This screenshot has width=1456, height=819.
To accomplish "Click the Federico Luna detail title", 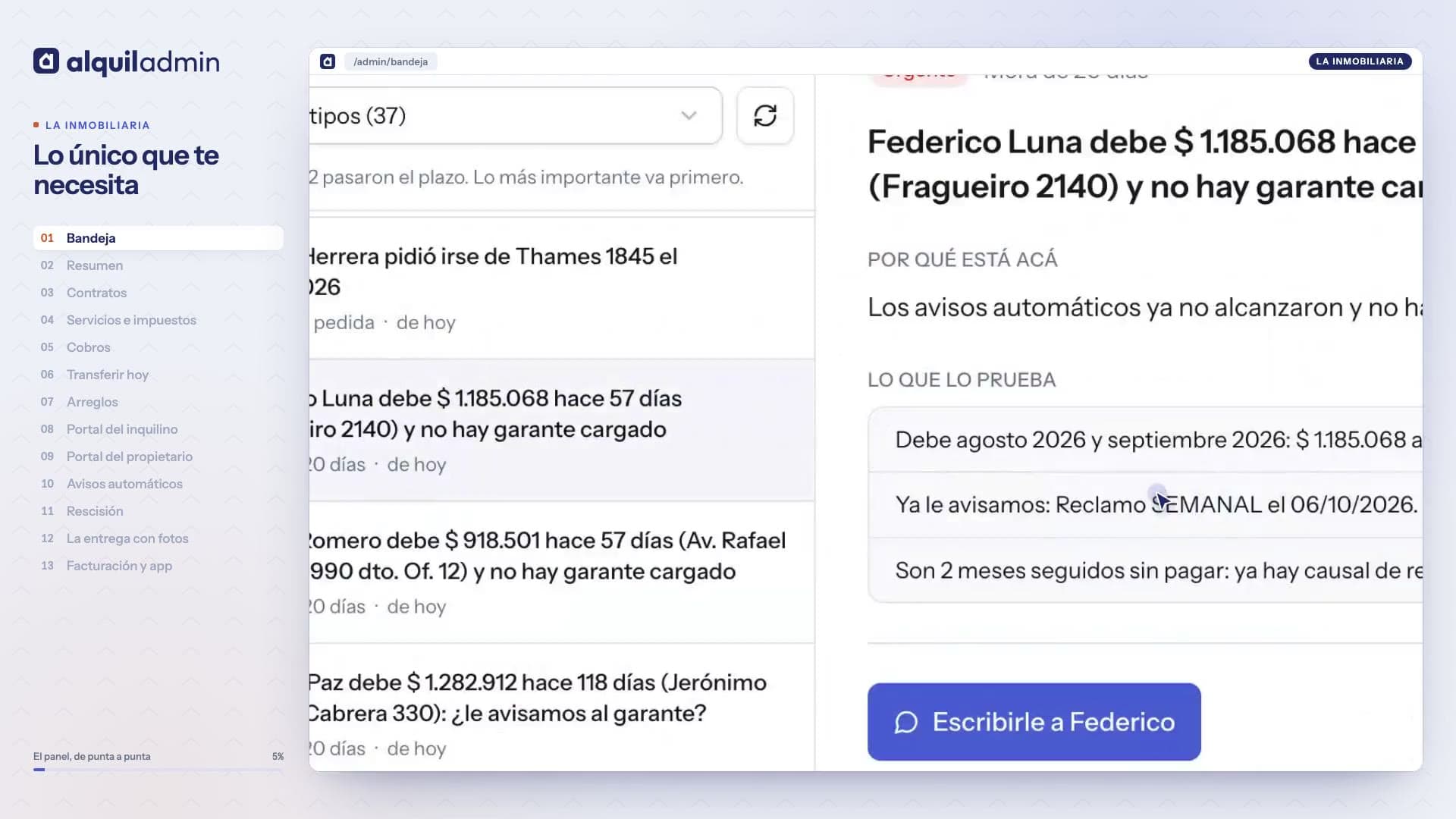I will 1145,165.
